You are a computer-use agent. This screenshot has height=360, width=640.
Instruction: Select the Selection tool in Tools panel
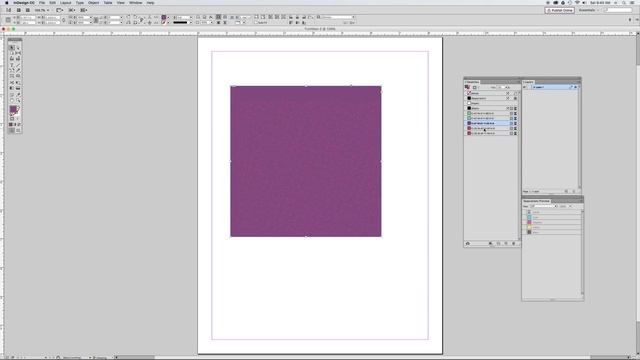(x=12, y=47)
